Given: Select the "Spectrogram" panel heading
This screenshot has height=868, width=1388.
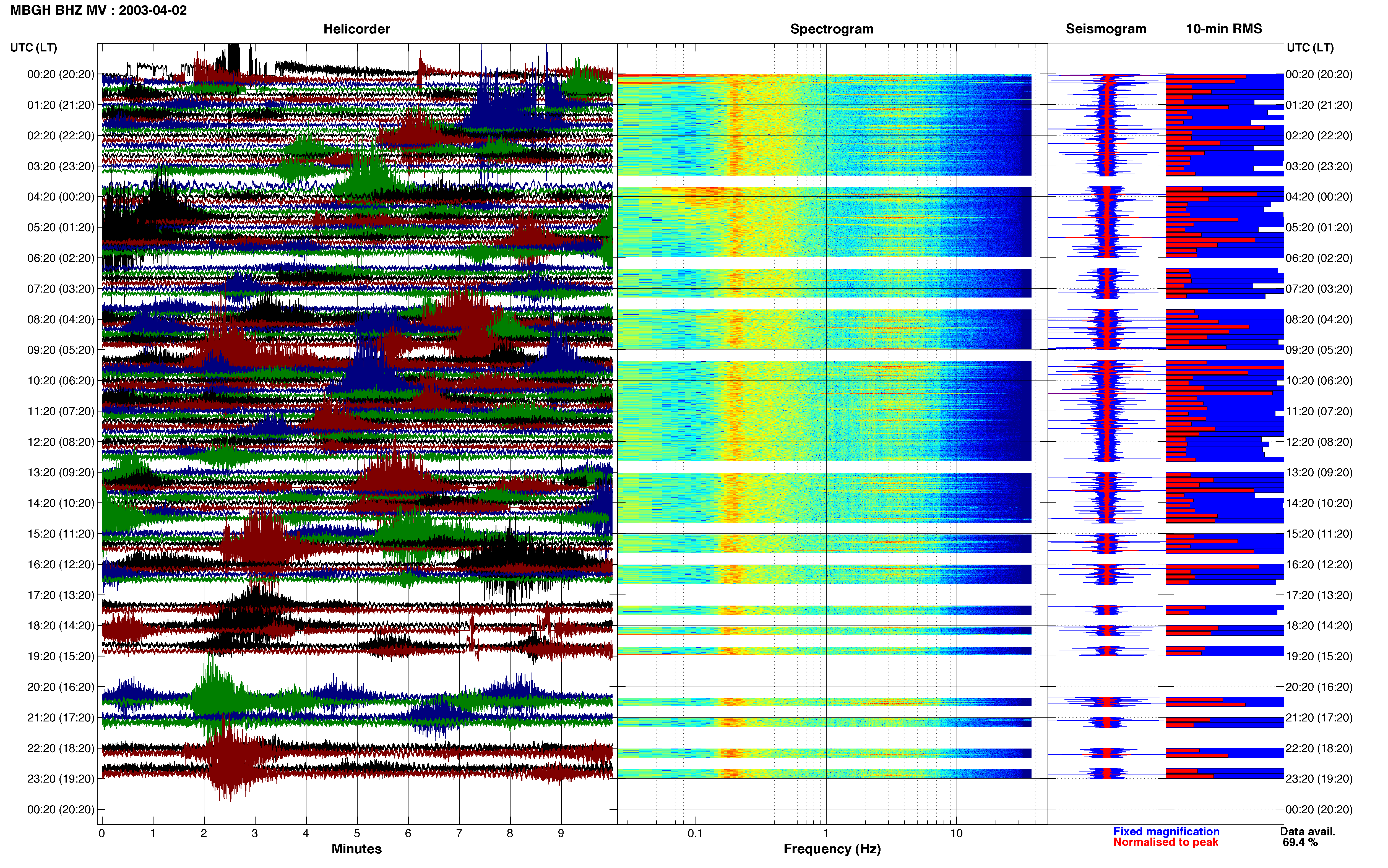Looking at the screenshot, I should pyautogui.click(x=832, y=29).
